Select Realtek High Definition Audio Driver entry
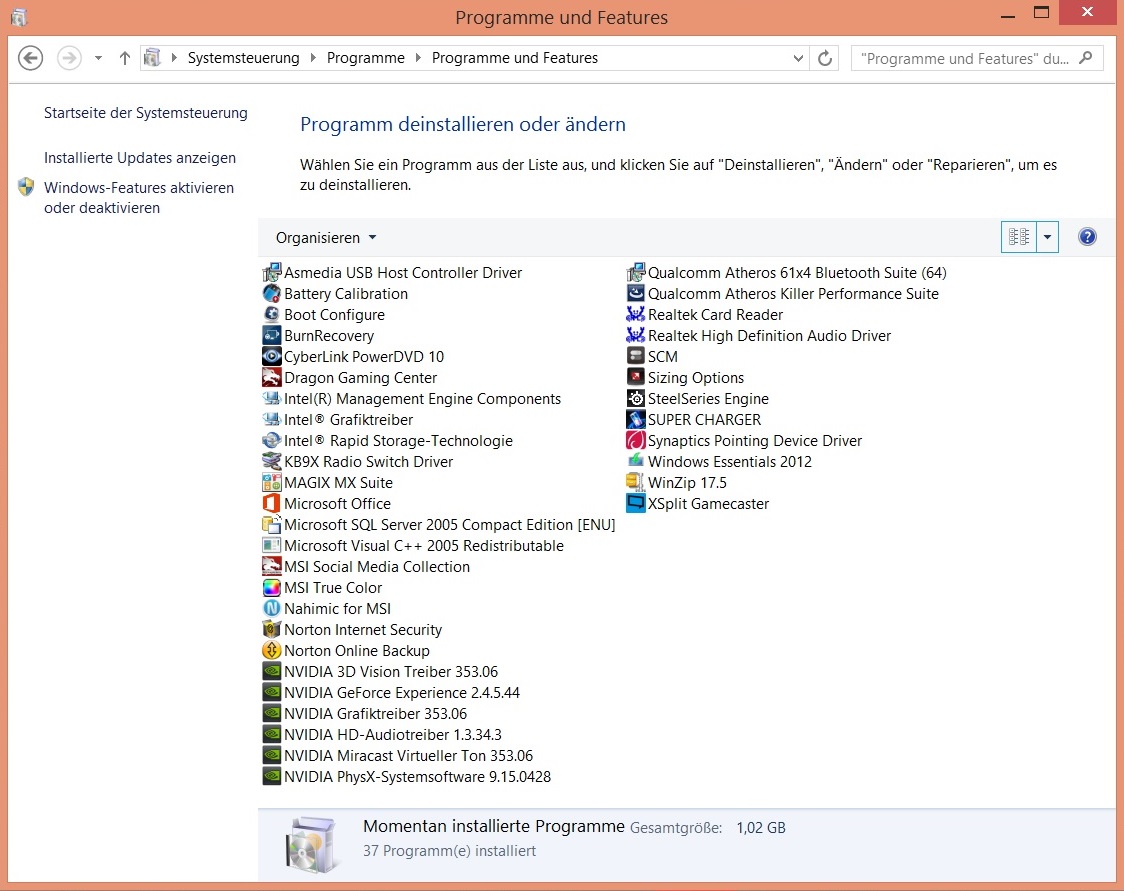Image resolution: width=1124 pixels, height=891 pixels. click(x=759, y=335)
